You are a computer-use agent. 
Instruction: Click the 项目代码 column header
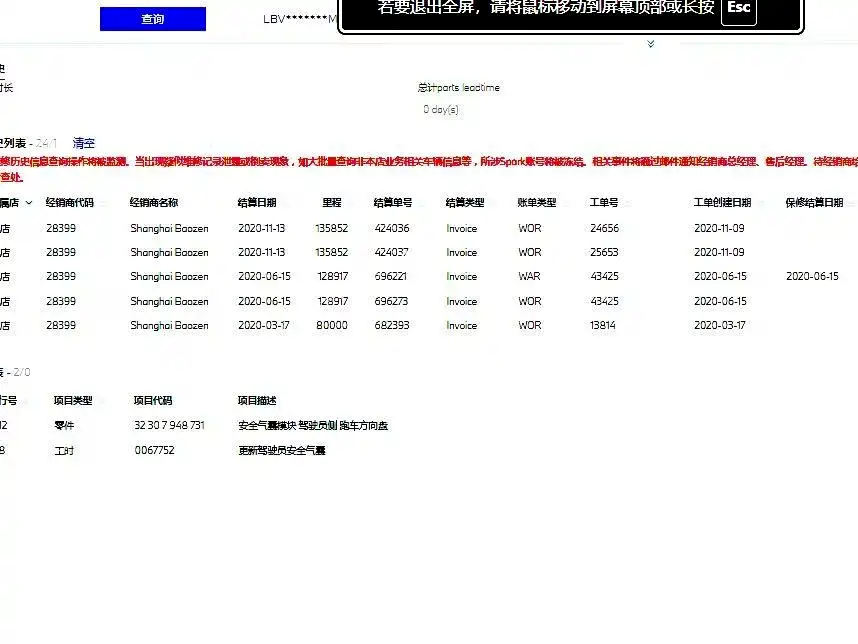click(153, 401)
